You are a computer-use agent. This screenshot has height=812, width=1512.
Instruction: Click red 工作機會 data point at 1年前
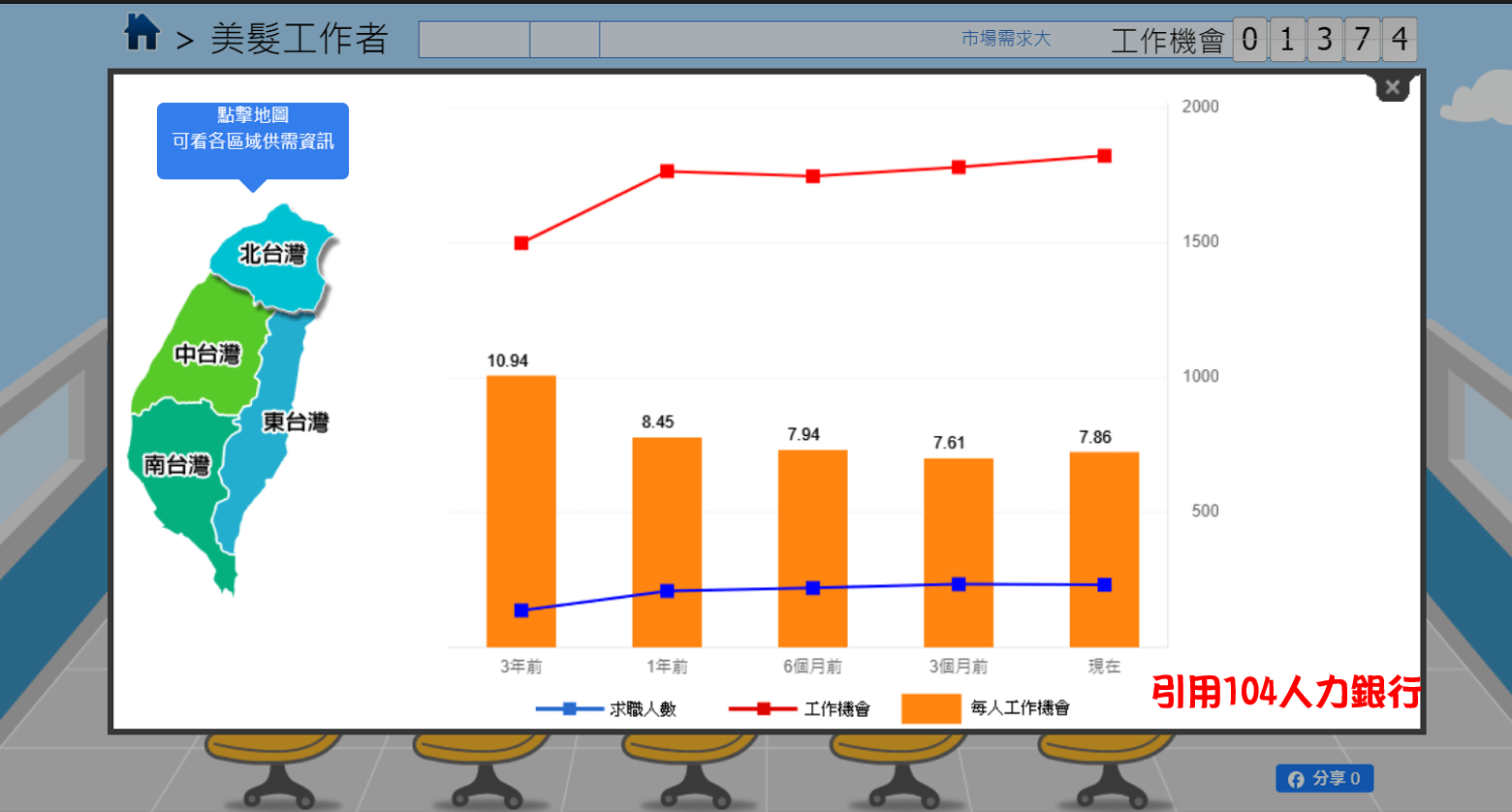667,172
